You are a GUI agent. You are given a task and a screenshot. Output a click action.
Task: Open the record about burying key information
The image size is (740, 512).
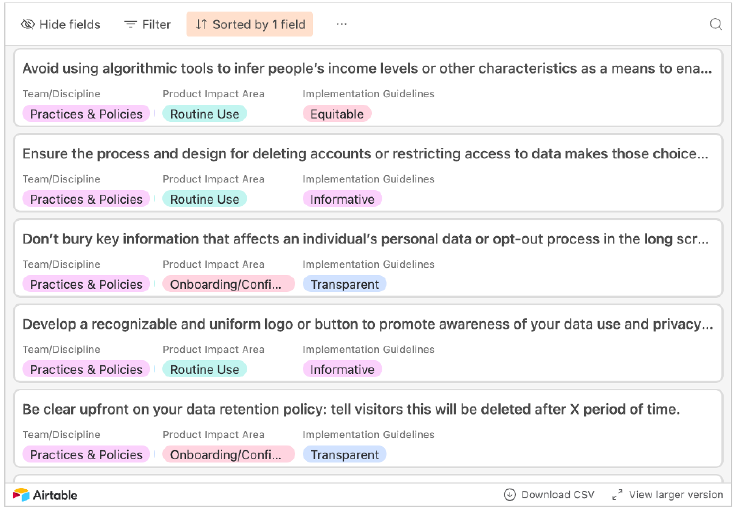[367, 239]
